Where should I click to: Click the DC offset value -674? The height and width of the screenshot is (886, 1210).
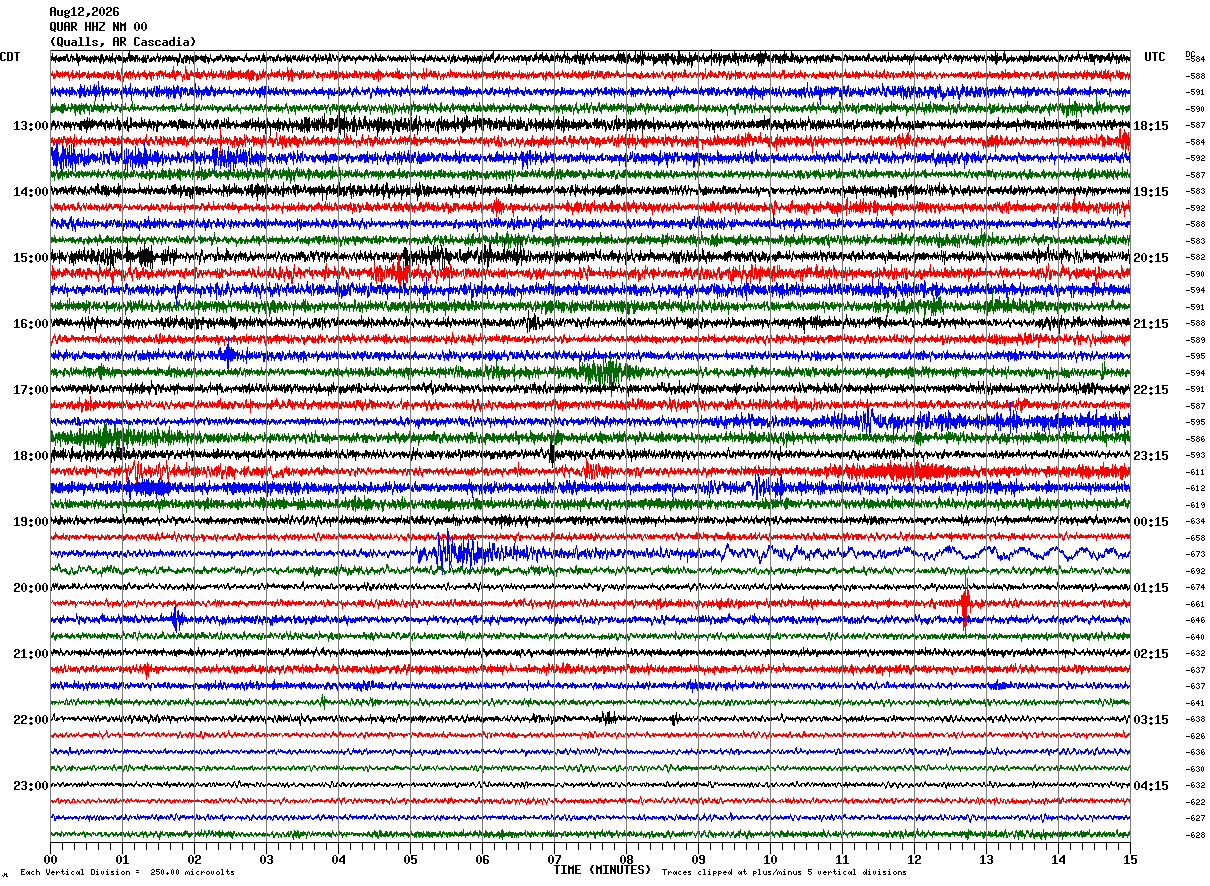click(x=1195, y=587)
